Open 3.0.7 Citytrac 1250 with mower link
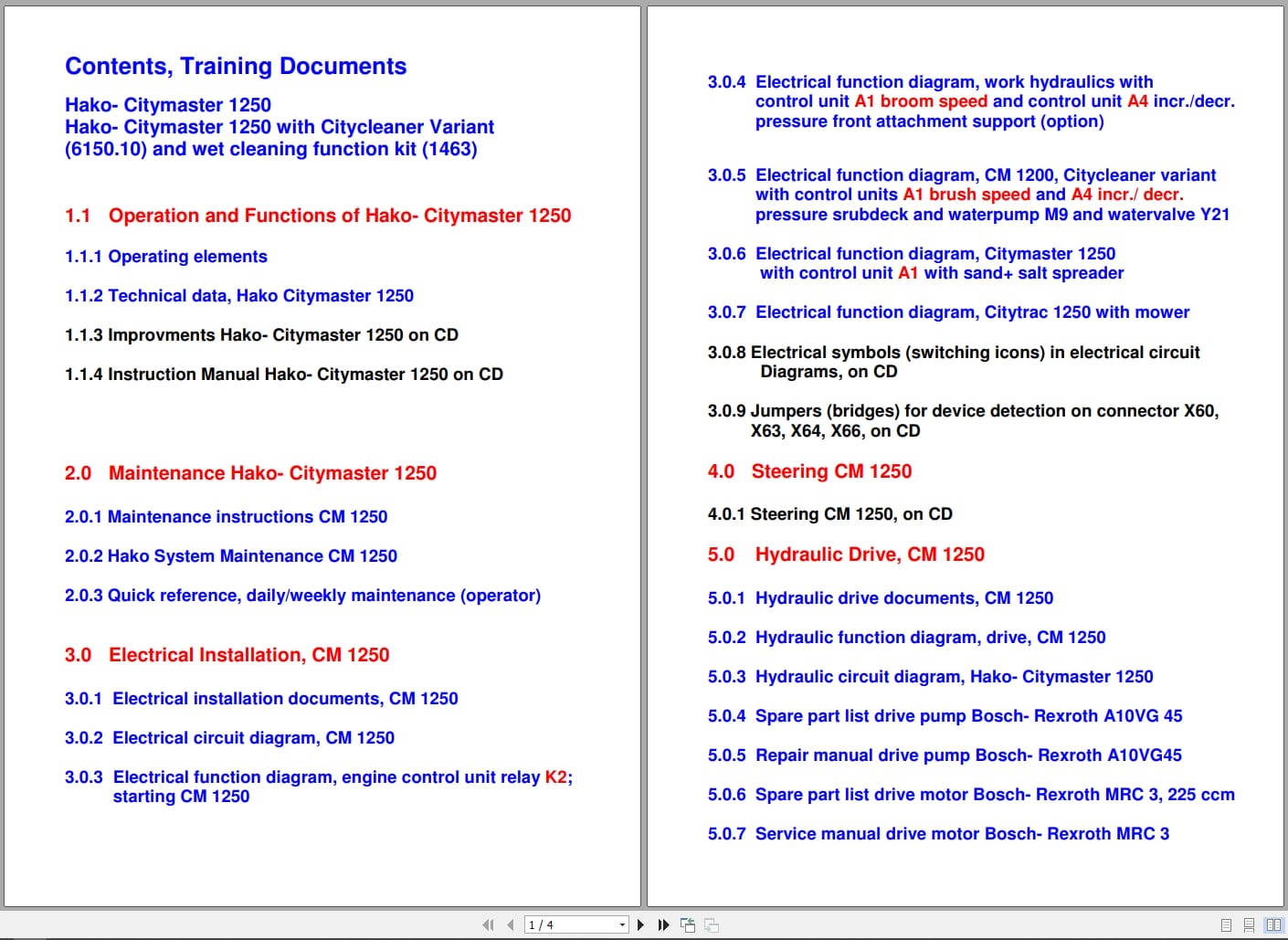Viewport: 1288px width, 940px height. (x=949, y=312)
